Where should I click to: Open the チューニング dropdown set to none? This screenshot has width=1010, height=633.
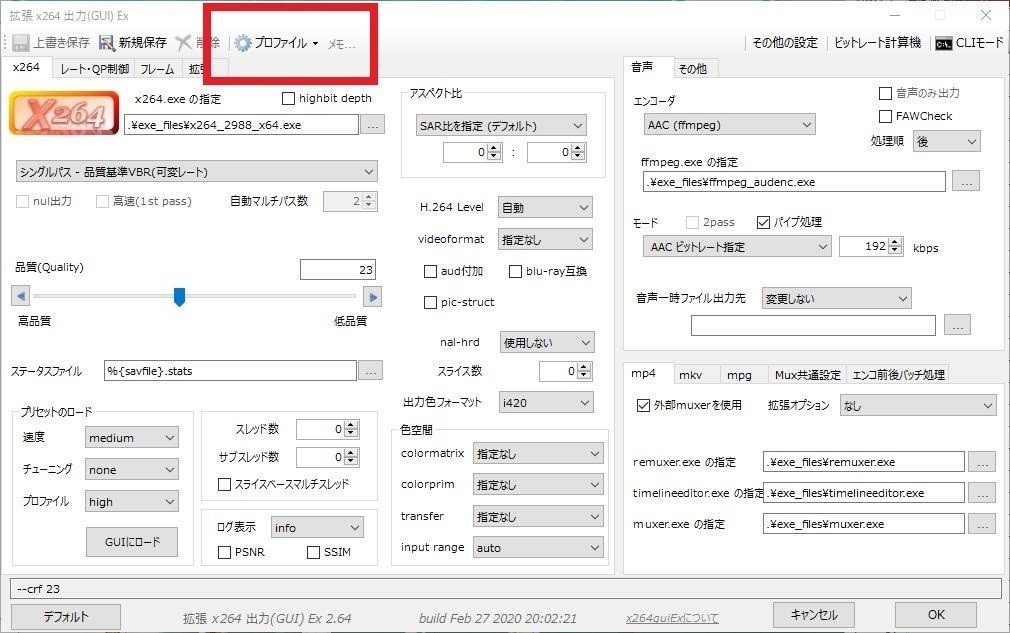click(x=131, y=469)
